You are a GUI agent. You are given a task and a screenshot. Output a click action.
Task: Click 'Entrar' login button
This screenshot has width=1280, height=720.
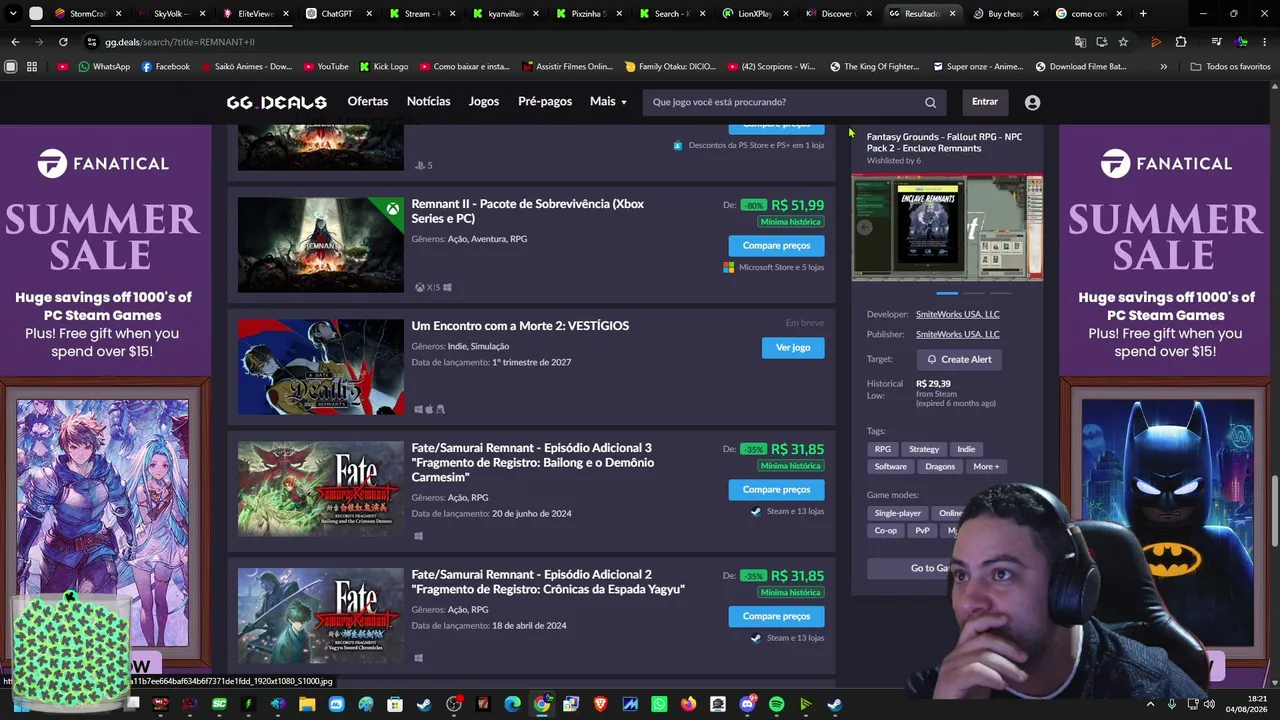pos(985,102)
